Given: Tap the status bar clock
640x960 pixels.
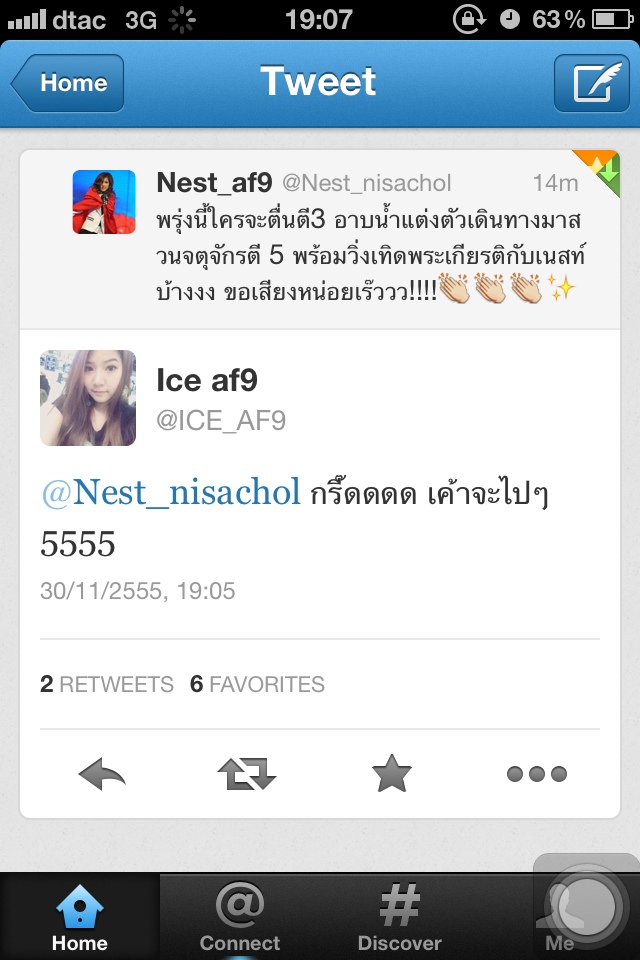Looking at the screenshot, I should coord(319,19).
